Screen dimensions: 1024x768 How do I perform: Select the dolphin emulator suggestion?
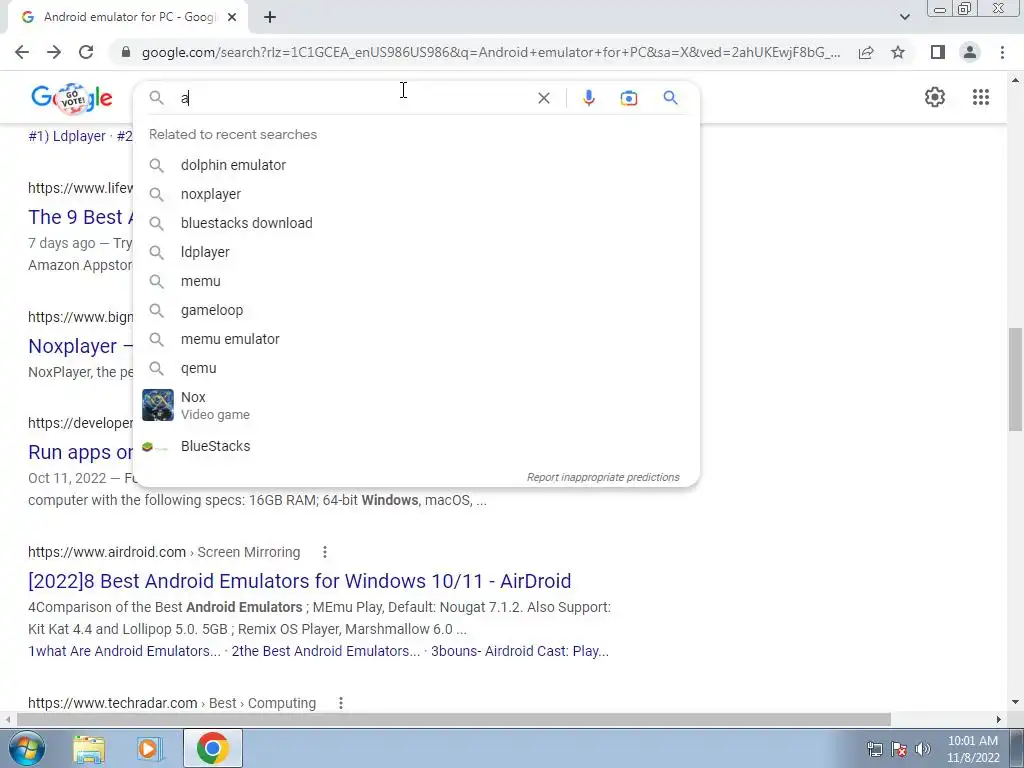pyautogui.click(x=416, y=165)
